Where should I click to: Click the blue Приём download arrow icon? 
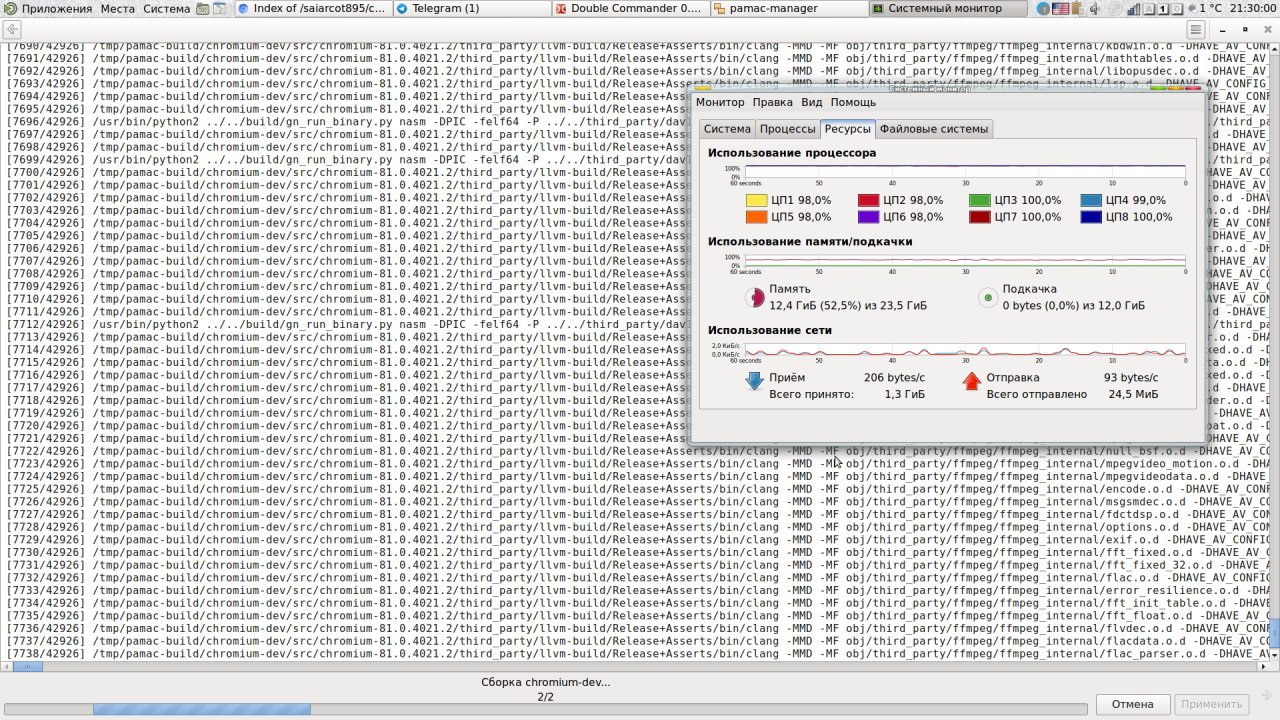coord(755,380)
